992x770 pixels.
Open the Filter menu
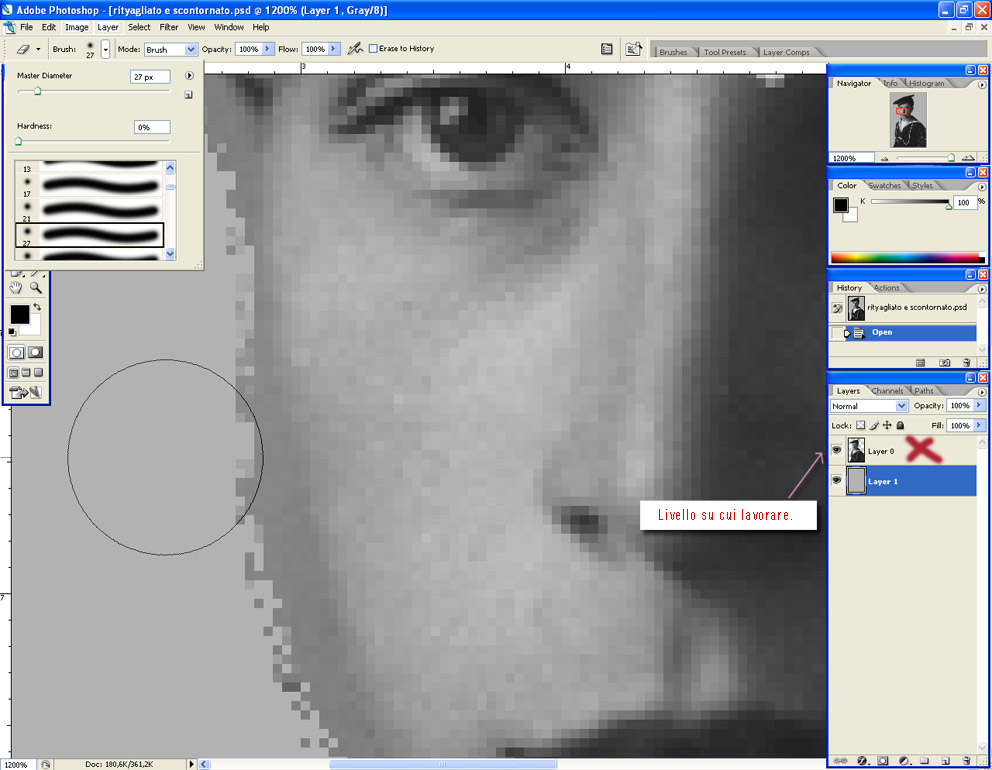pyautogui.click(x=169, y=27)
